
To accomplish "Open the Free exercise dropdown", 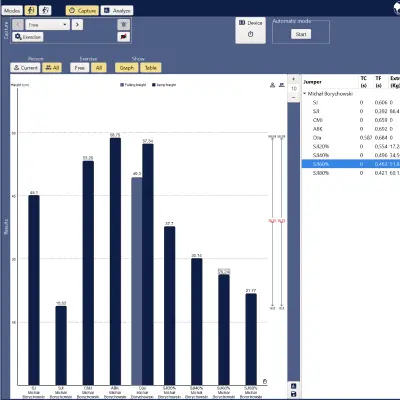I will (47, 25).
